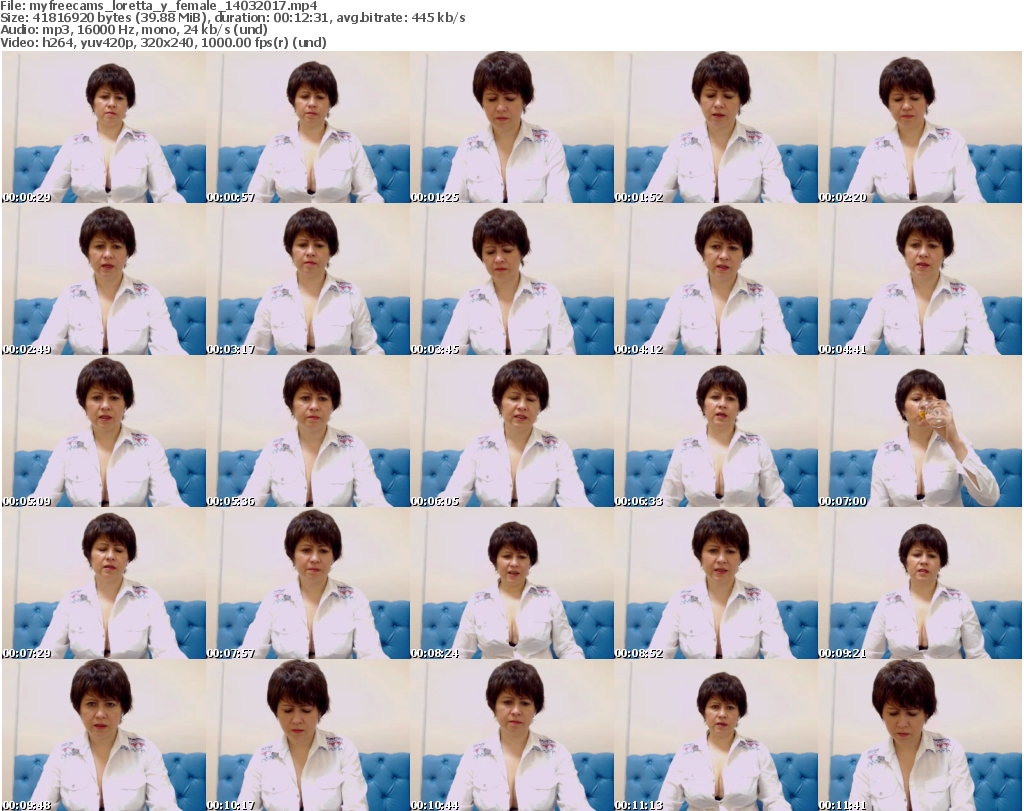Viewport: 1024px width, 811px height.
Task: Select the thumbnail timestamped 00:02:49
Action: point(104,279)
